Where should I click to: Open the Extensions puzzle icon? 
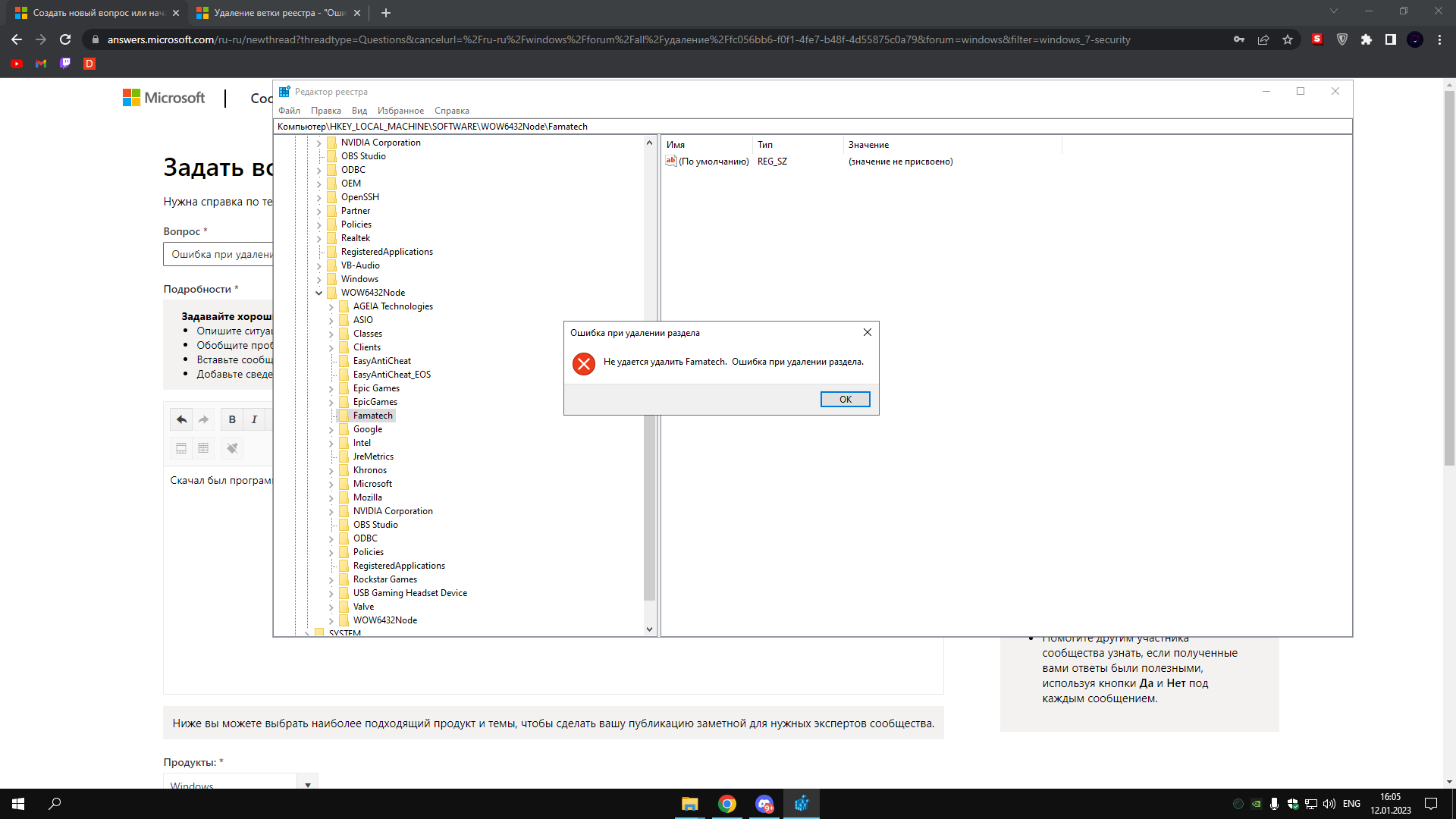click(x=1367, y=39)
